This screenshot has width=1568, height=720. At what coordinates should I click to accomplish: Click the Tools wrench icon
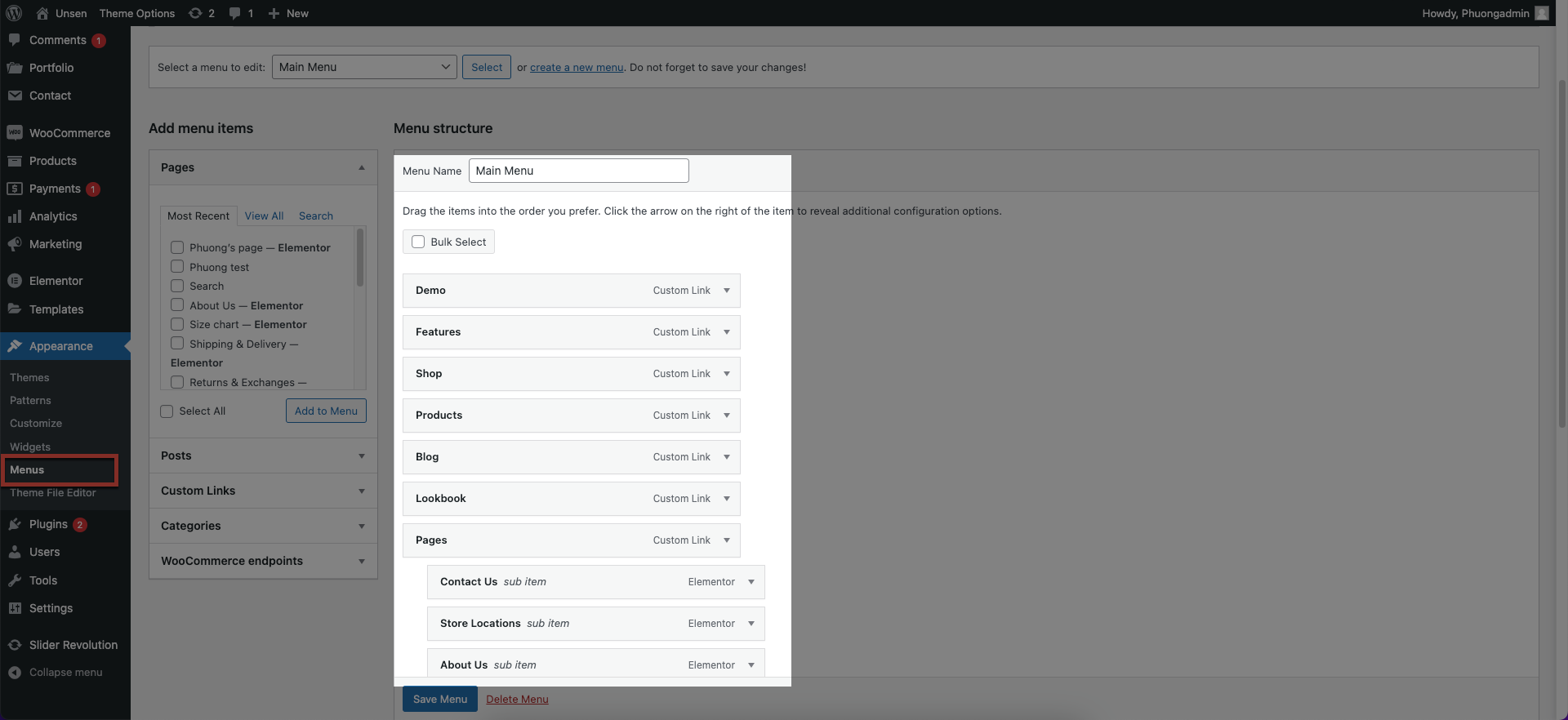[x=15, y=580]
